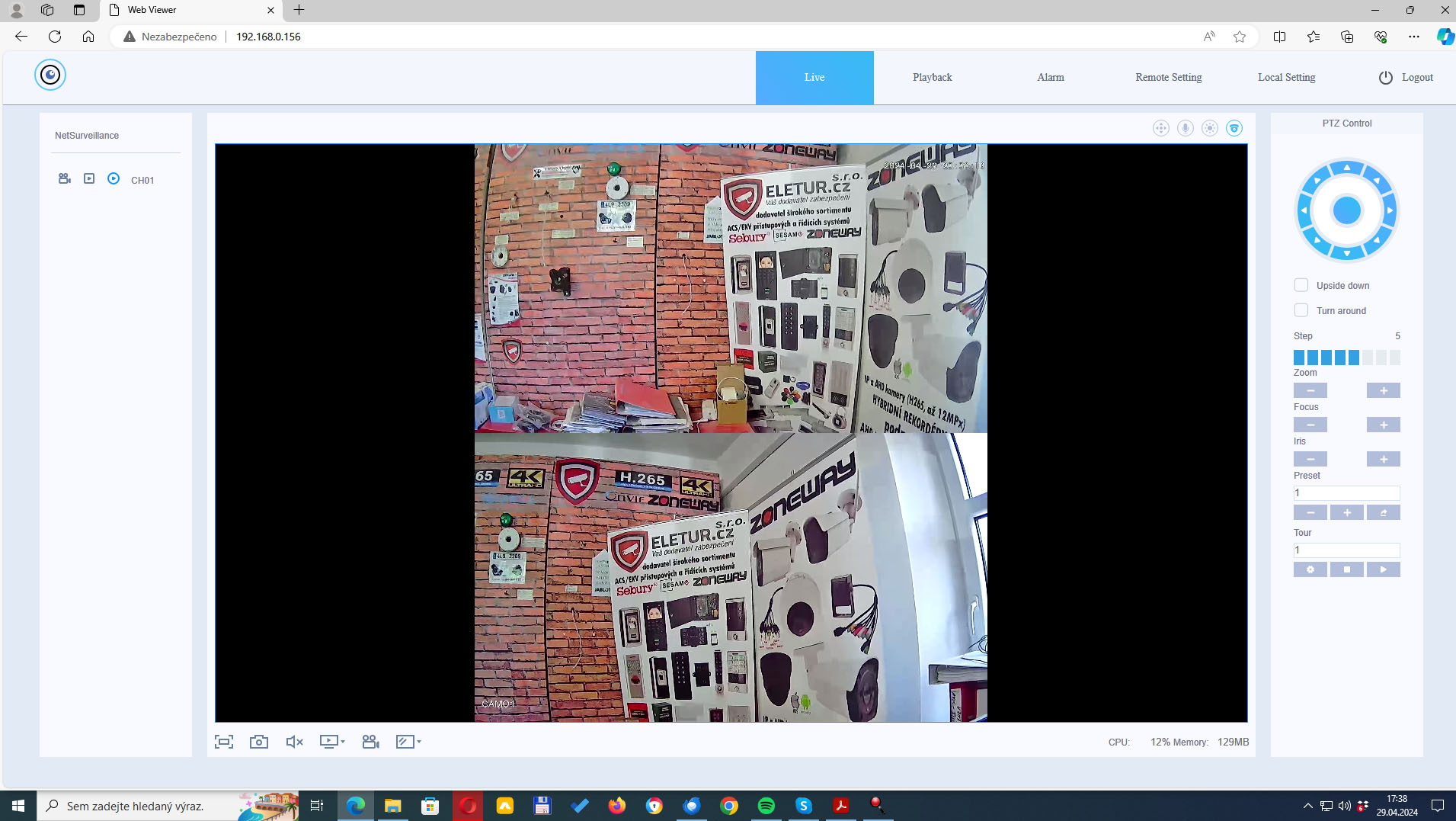1456x821 pixels.
Task: Take a snapshot with the camera icon
Action: (x=259, y=742)
